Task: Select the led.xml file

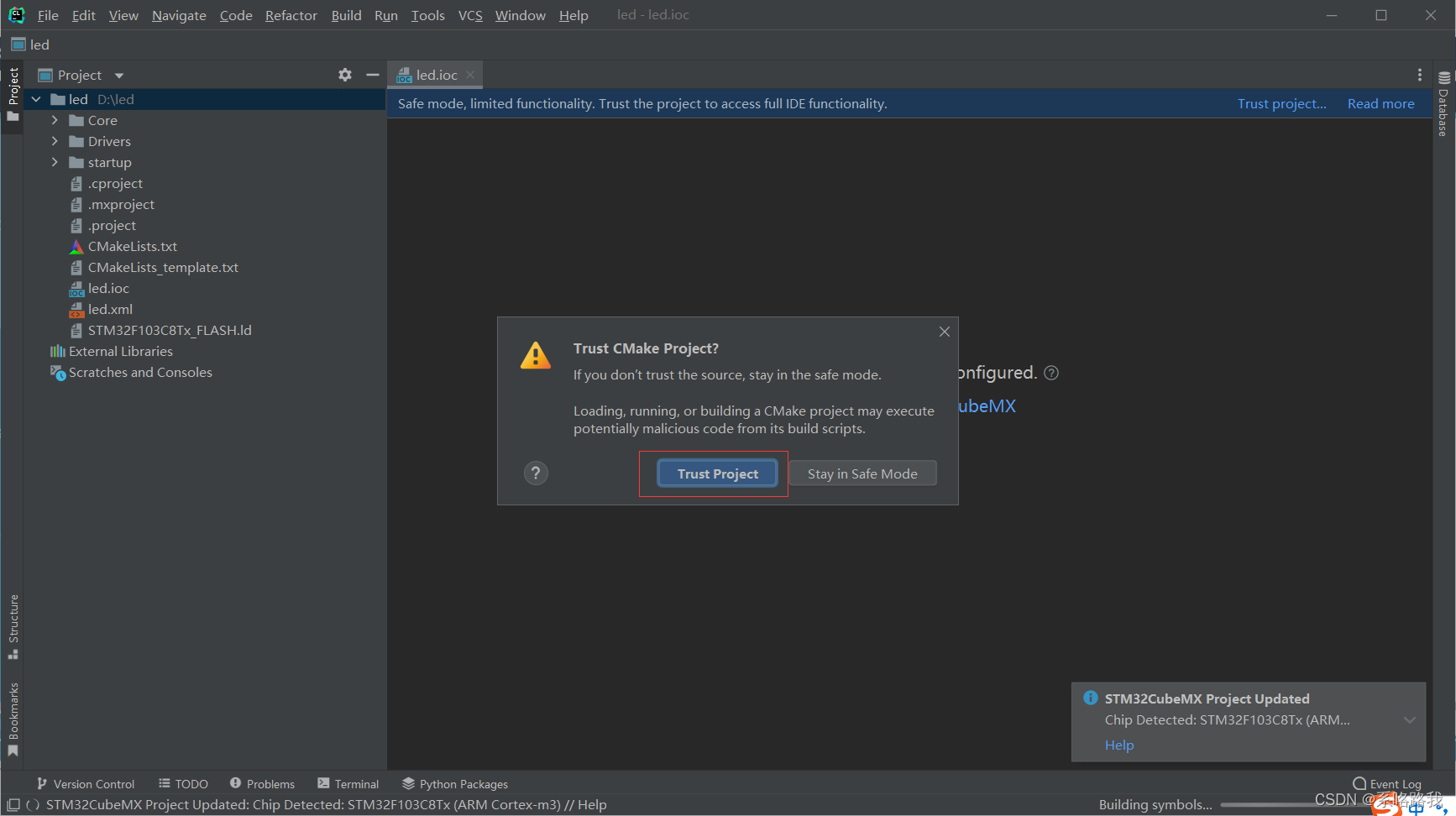Action: (x=110, y=310)
